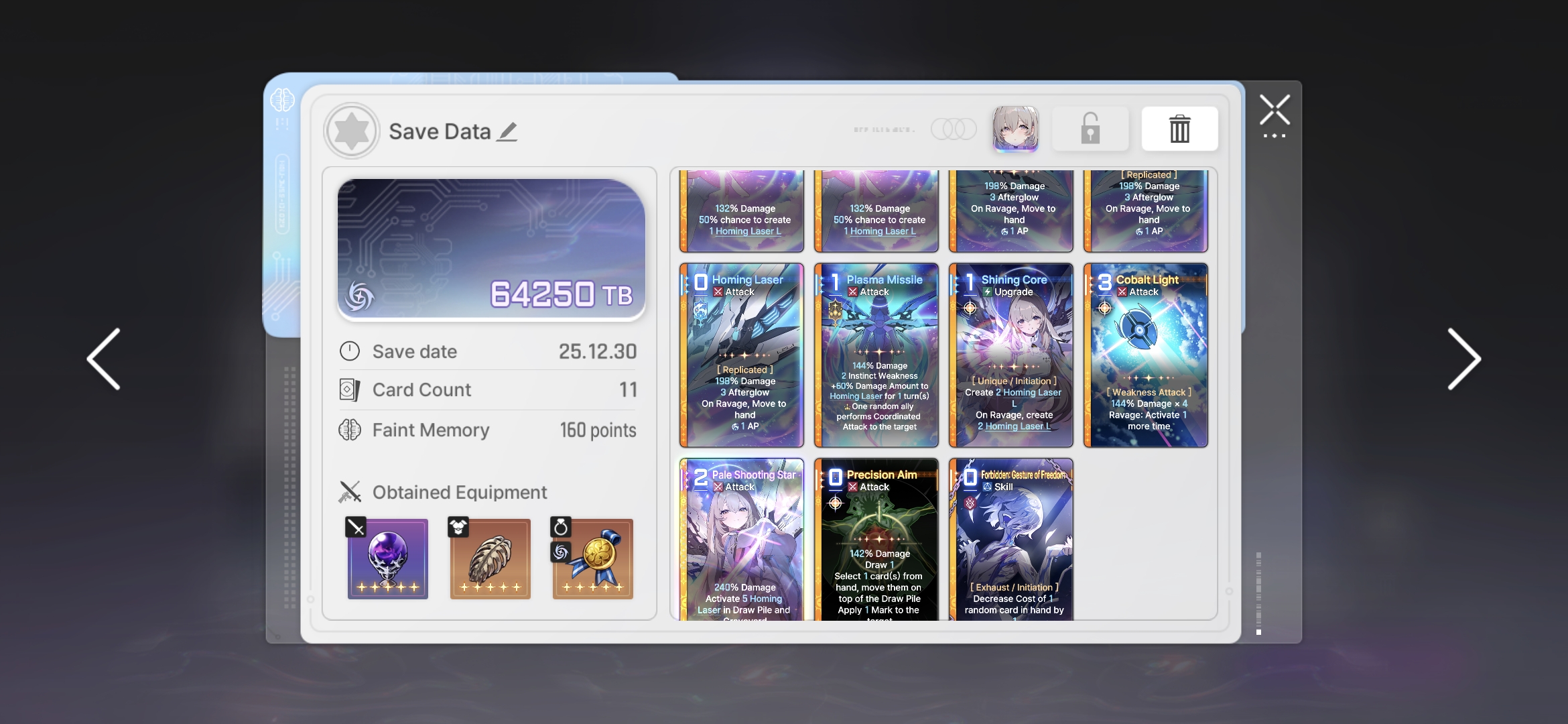Click the pencil edit icon beside Save Data

[x=507, y=131]
